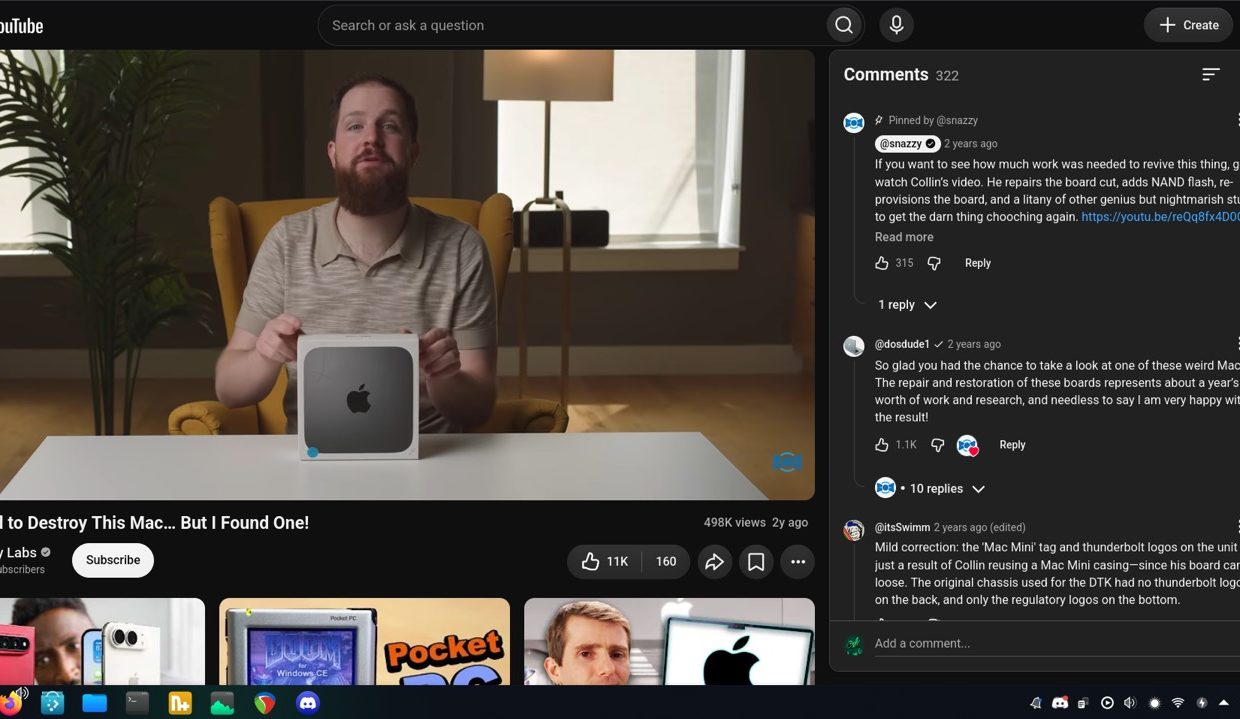
Task: Click the 'Comments 322' header text
Action: point(901,75)
